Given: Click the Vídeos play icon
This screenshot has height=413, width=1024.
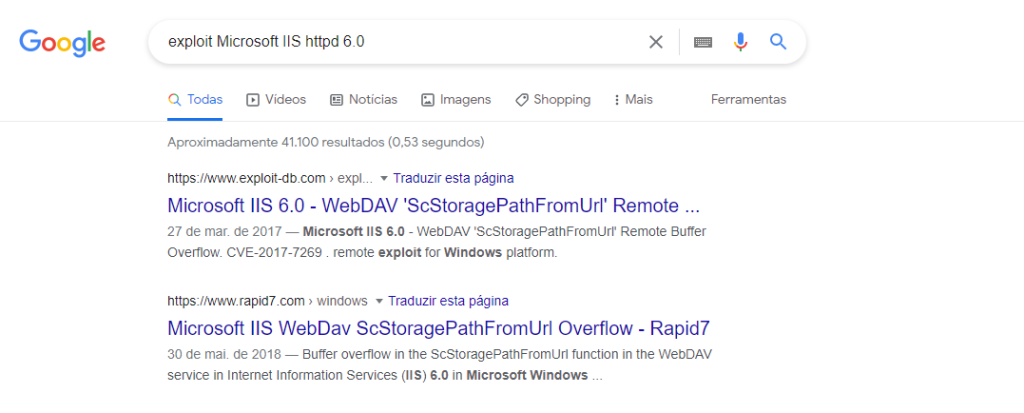Looking at the screenshot, I should pos(253,100).
